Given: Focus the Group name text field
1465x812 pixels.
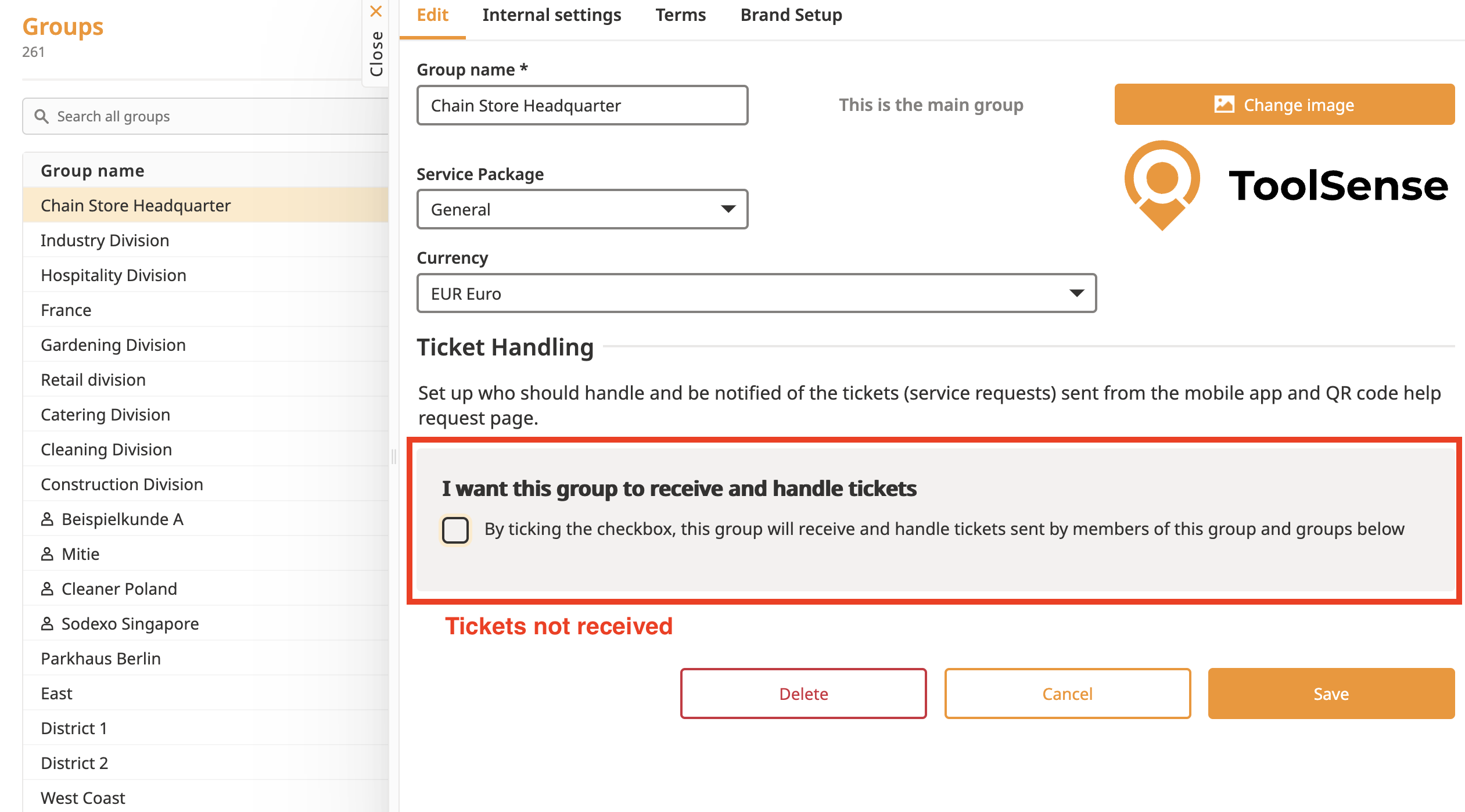Looking at the screenshot, I should pos(582,105).
